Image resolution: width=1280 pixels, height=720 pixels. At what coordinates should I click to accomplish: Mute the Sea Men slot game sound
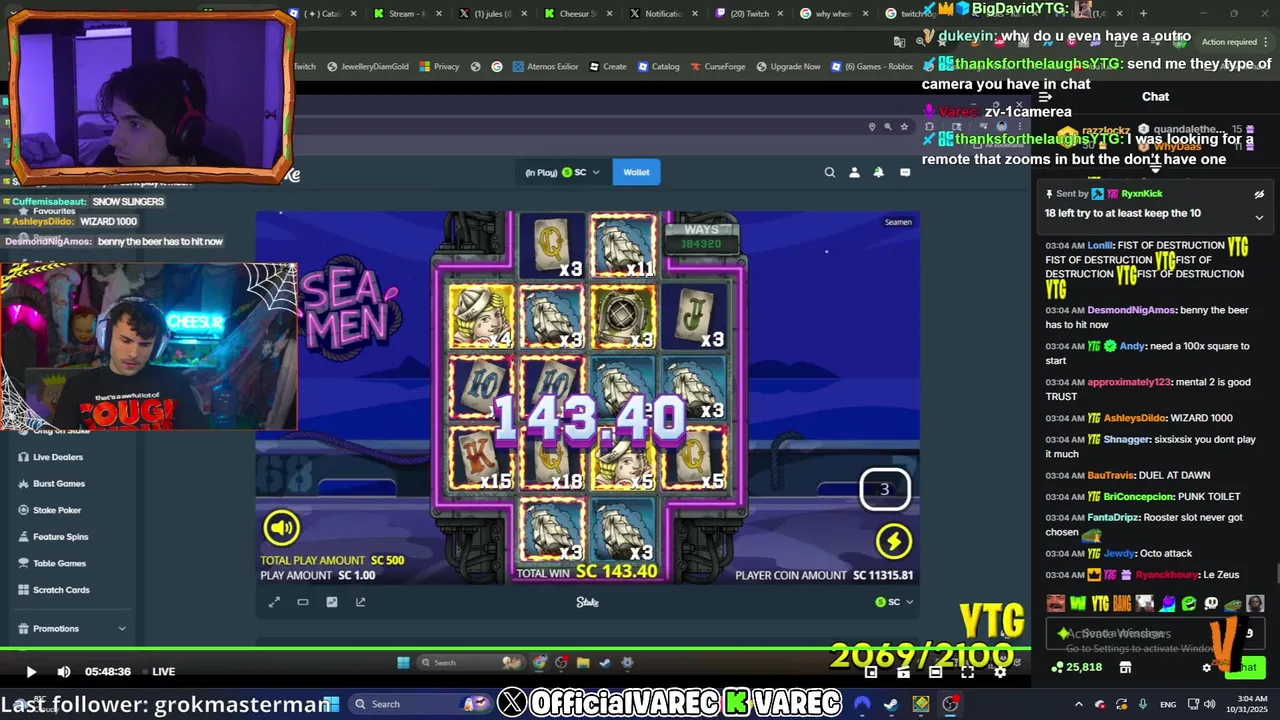coord(281,527)
